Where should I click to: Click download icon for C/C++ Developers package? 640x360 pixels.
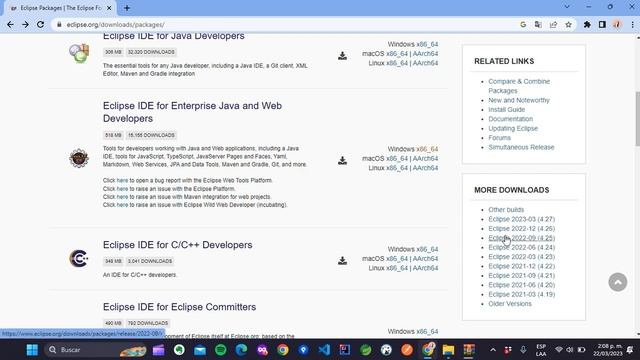pyautogui.click(x=342, y=260)
